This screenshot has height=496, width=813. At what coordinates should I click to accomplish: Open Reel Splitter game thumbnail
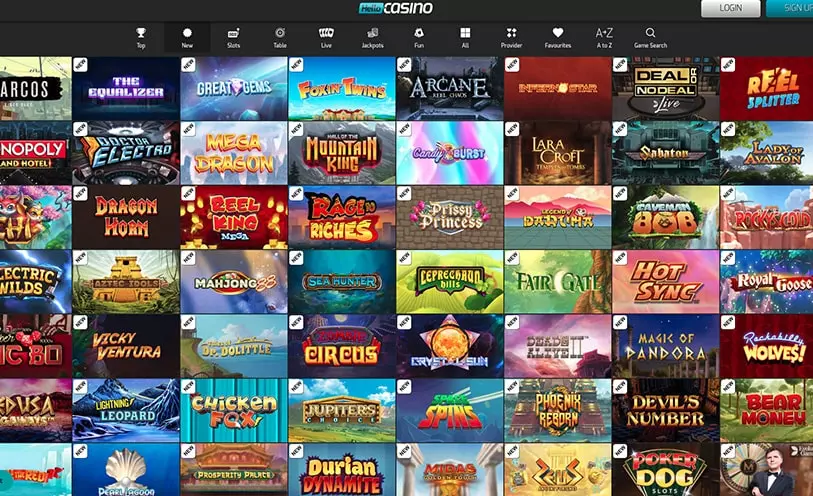click(766, 89)
